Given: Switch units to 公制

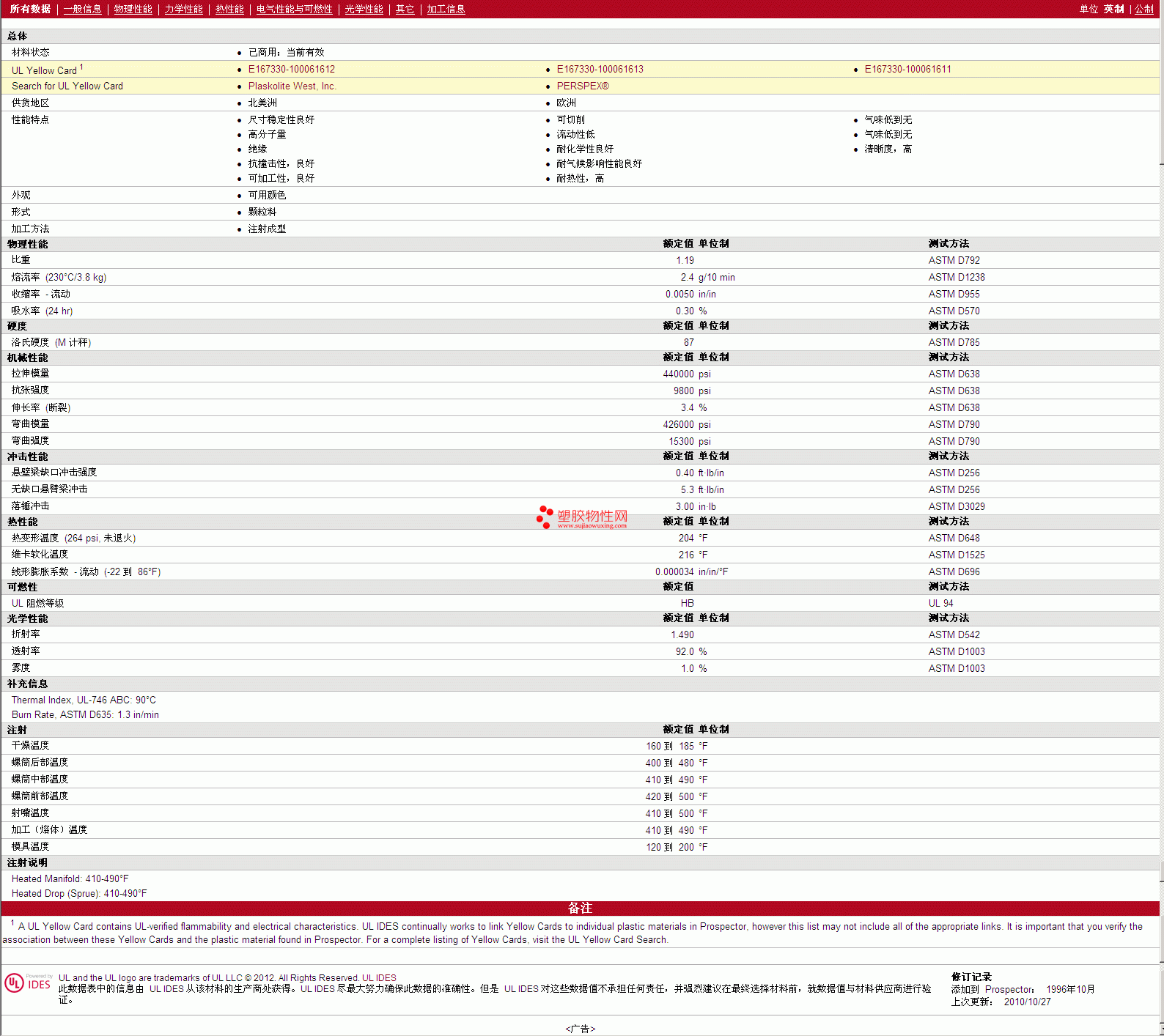Looking at the screenshot, I should pyautogui.click(x=1143, y=10).
